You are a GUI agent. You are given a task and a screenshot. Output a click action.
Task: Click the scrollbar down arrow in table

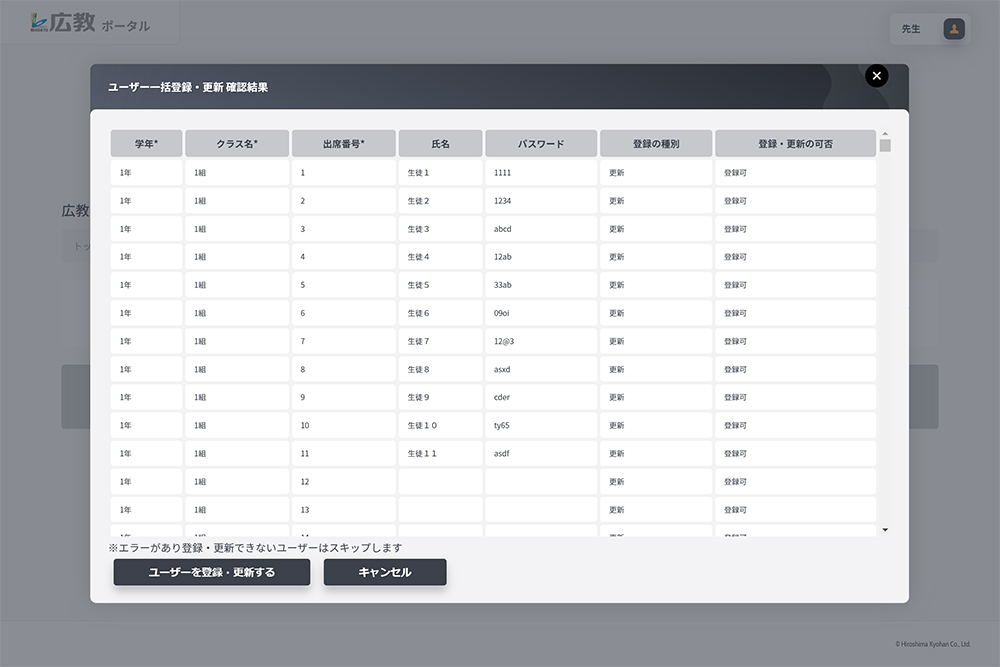point(885,530)
